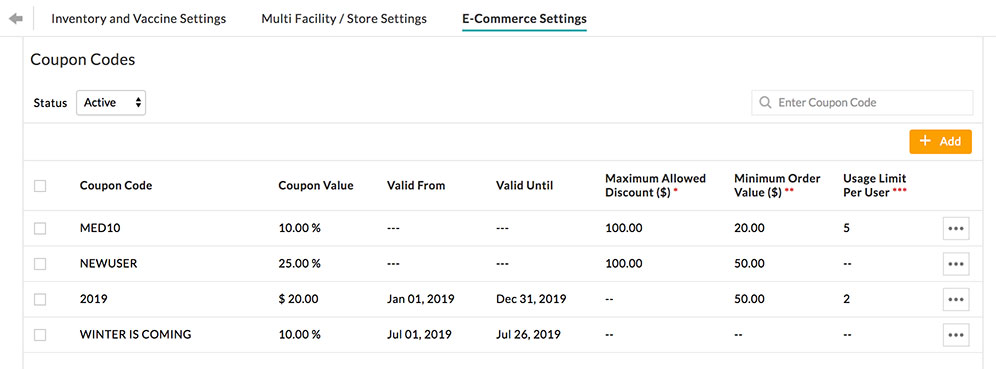
Task: Click the 20.00 minimum order value for MED10
Action: tap(749, 229)
